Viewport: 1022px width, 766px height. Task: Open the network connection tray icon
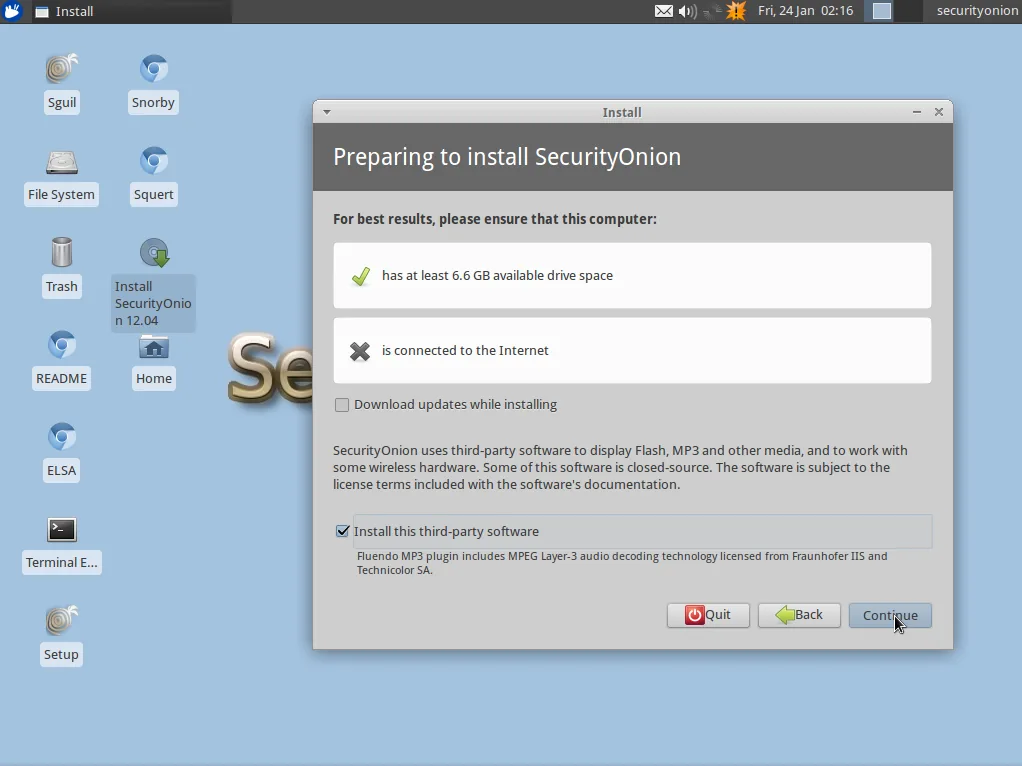[713, 11]
